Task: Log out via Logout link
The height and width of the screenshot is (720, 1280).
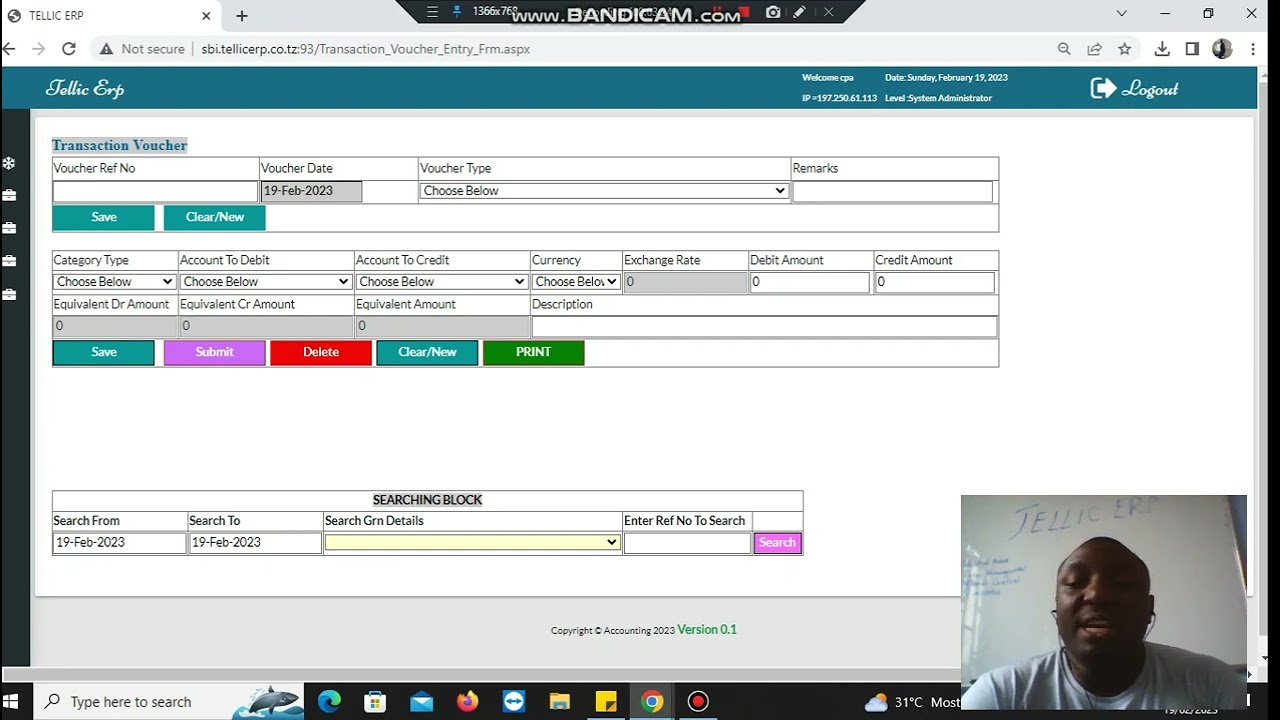Action: tap(1134, 89)
